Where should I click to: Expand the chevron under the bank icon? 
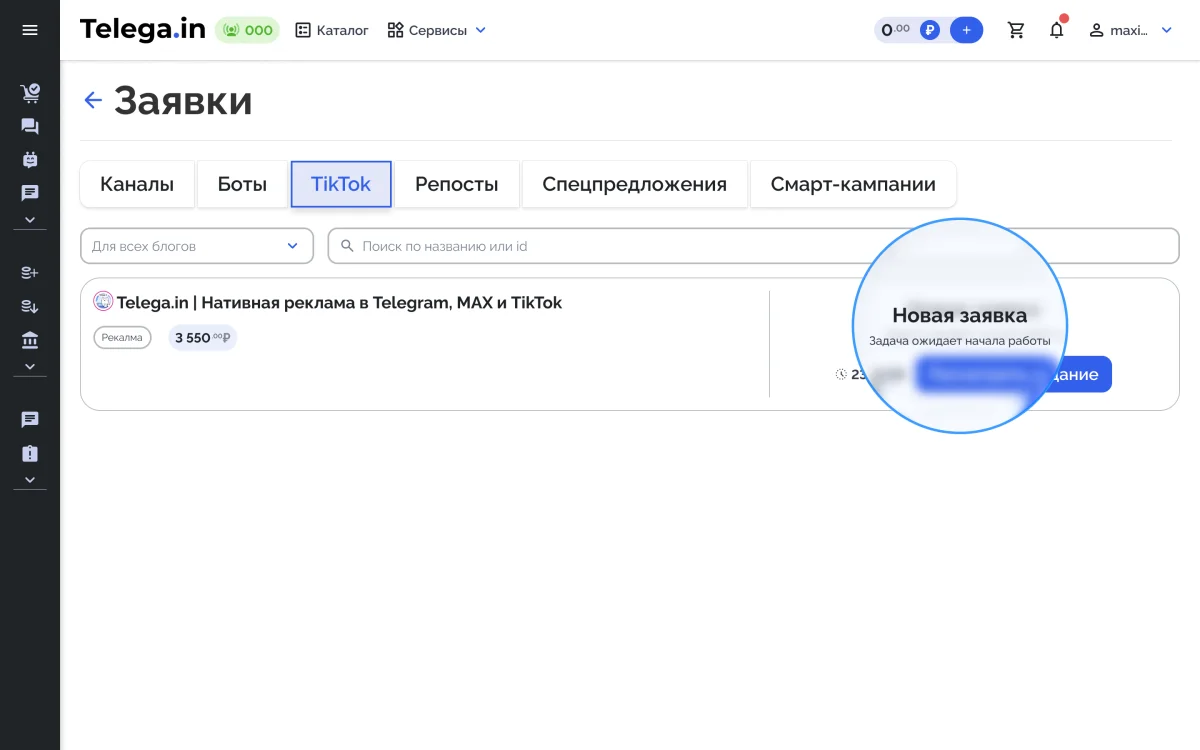point(30,367)
